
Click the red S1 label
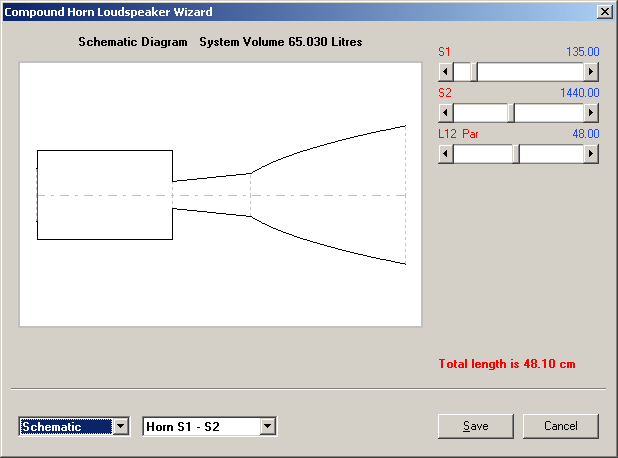pyautogui.click(x=444, y=52)
